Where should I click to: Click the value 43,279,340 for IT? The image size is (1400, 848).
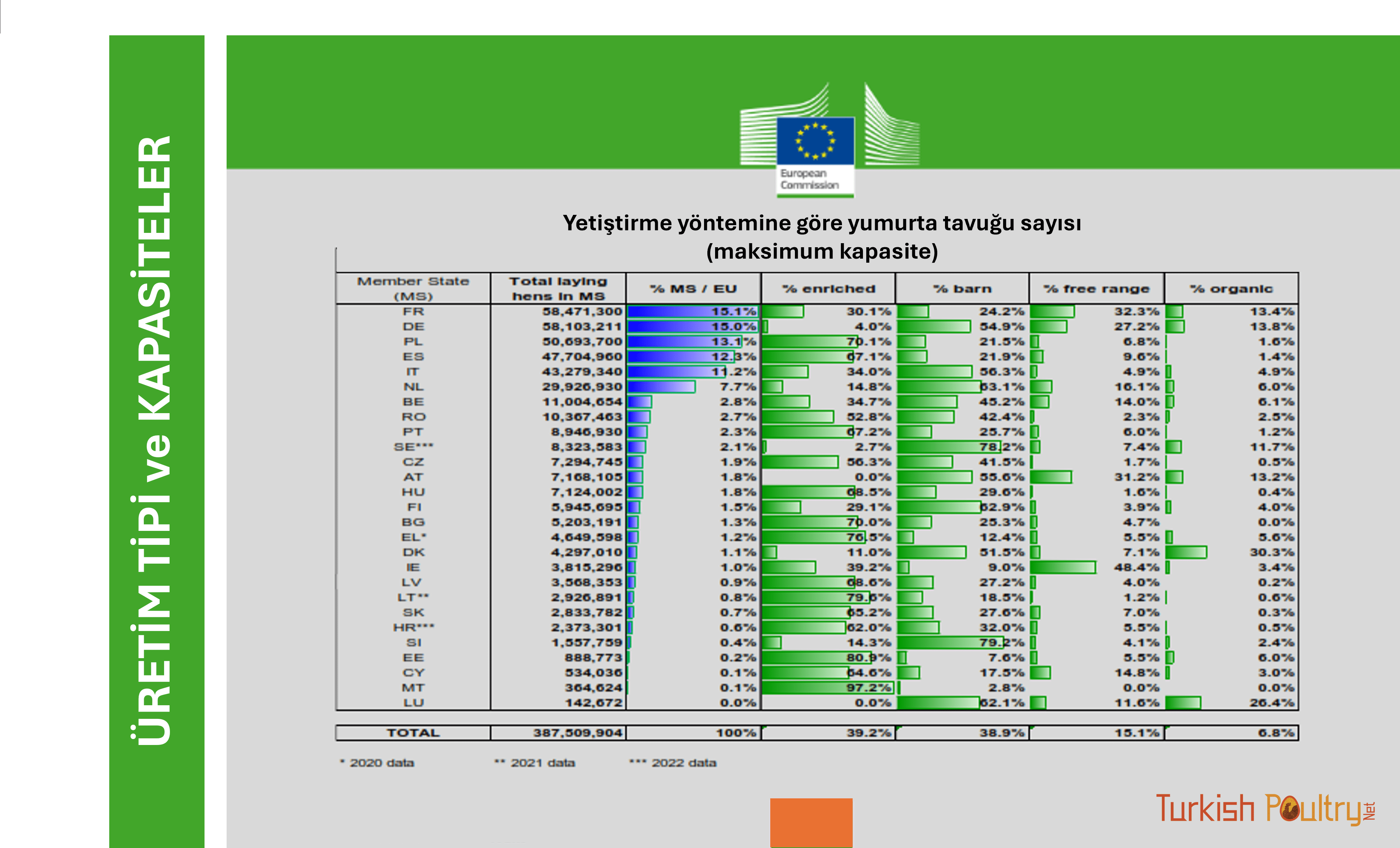[582, 372]
